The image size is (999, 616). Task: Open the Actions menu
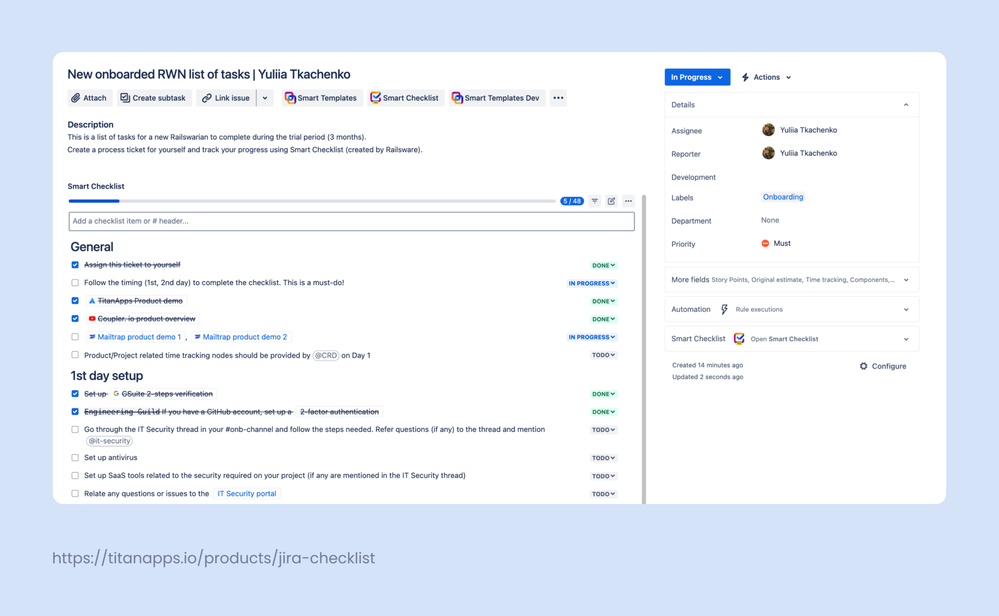tap(768, 76)
